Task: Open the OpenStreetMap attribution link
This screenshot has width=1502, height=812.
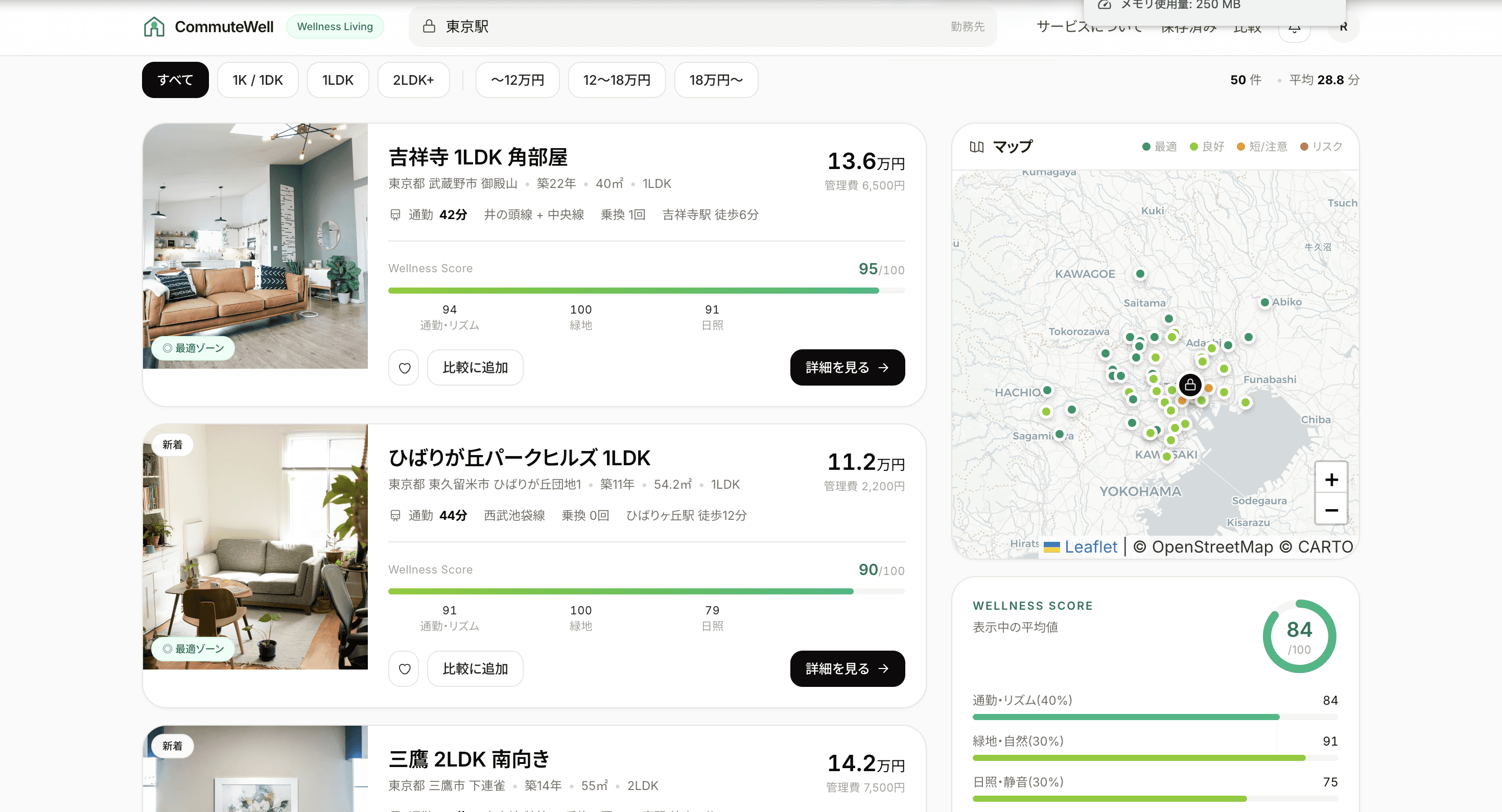Action: point(1212,547)
